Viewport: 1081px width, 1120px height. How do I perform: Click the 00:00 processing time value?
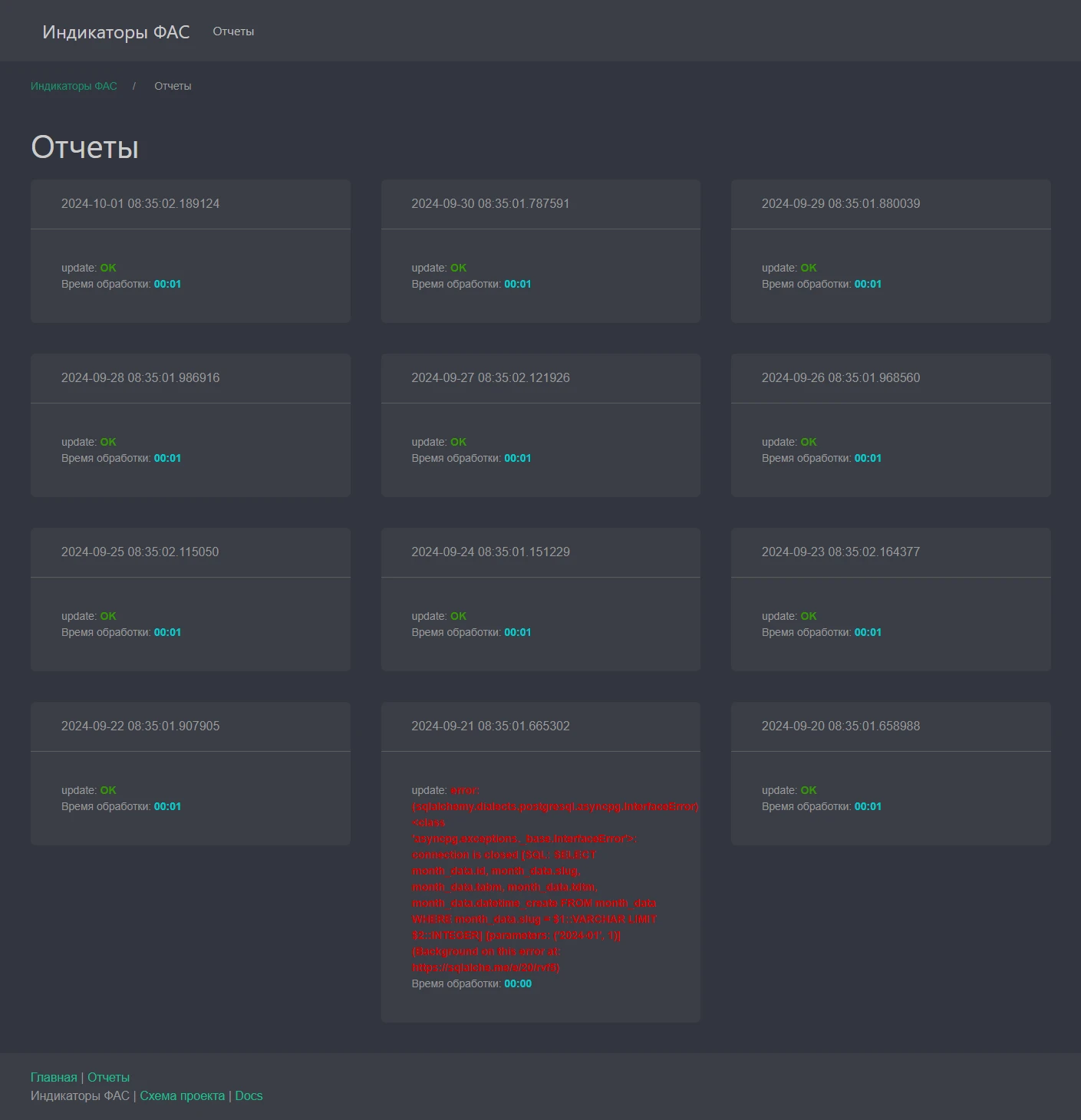[518, 983]
